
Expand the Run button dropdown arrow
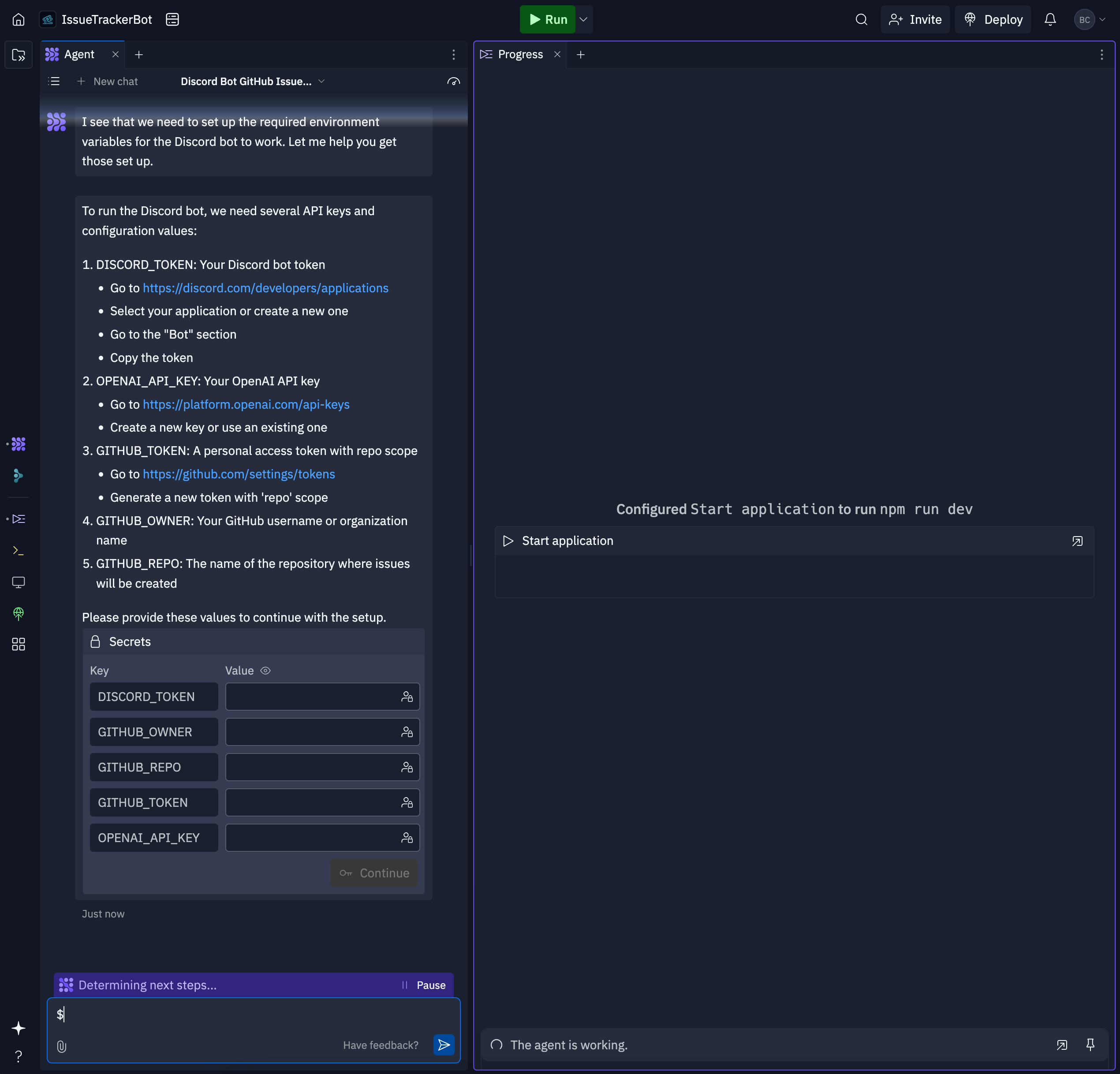[x=583, y=19]
